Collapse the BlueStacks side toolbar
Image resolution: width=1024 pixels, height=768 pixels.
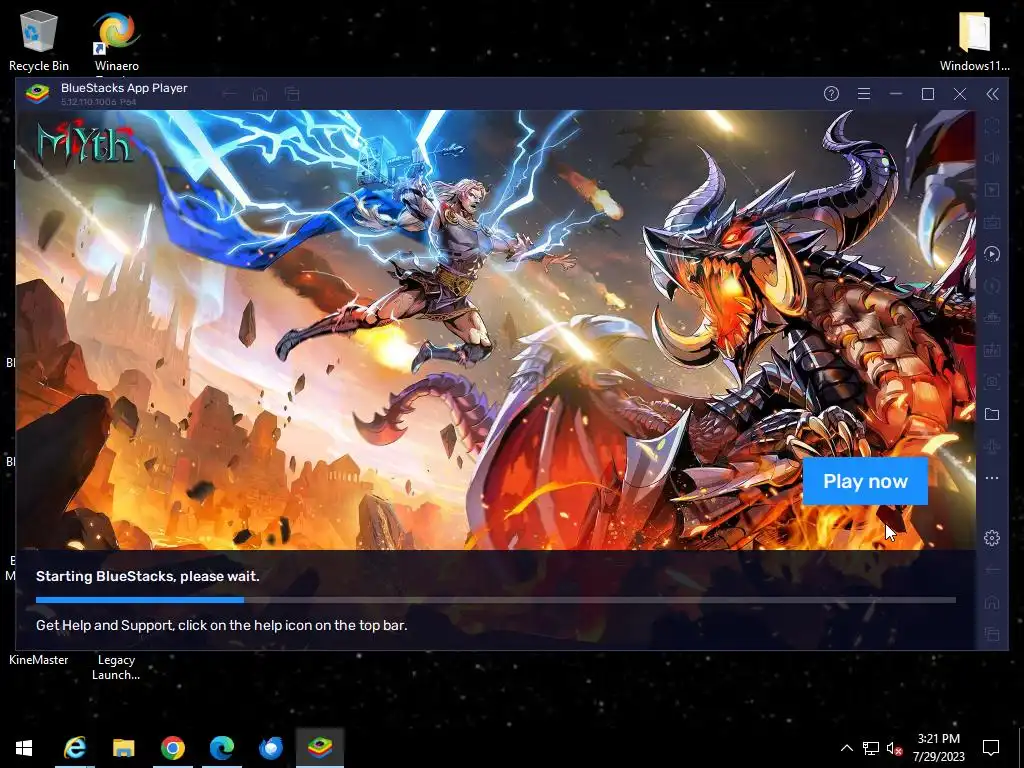click(992, 94)
